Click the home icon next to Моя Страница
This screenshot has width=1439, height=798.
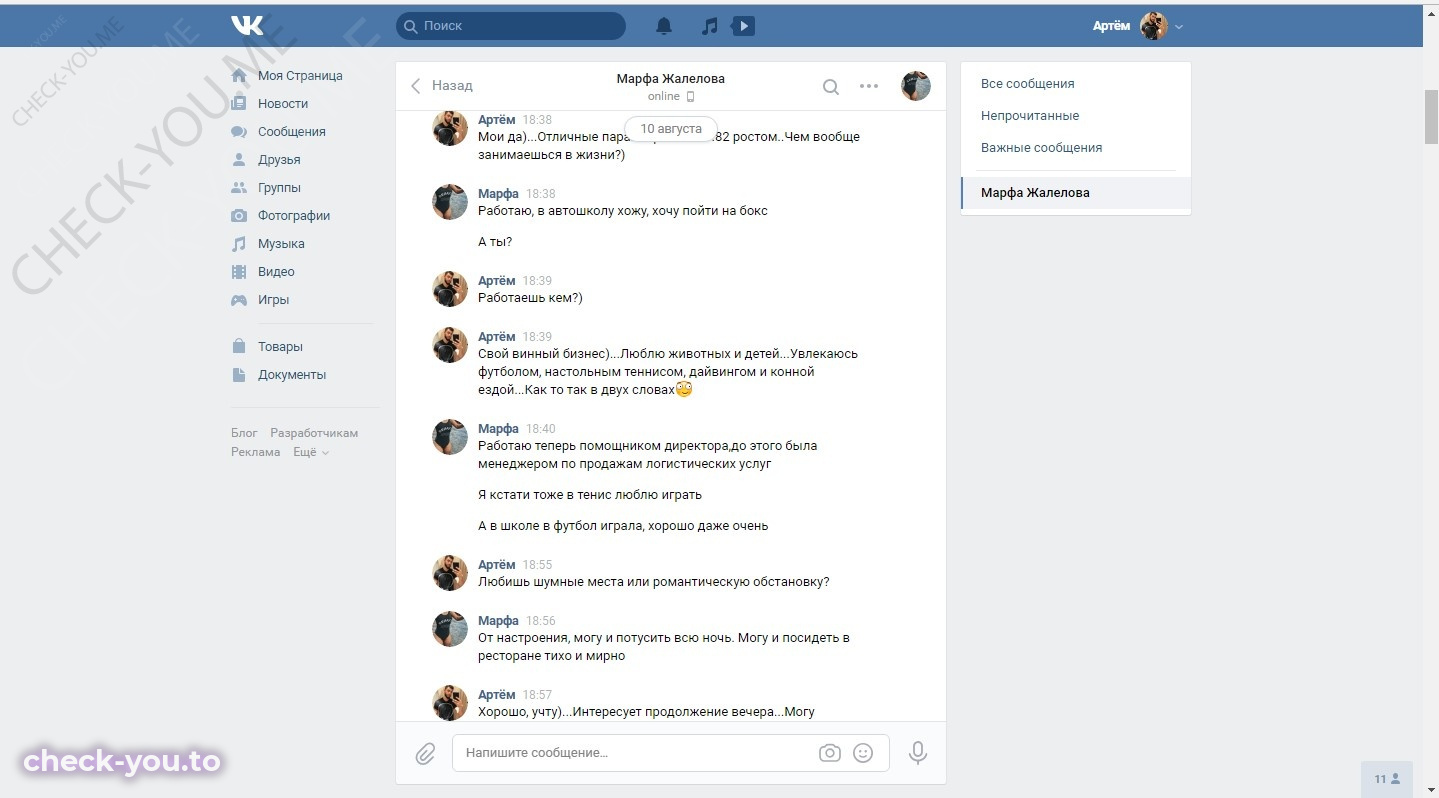tap(239, 76)
